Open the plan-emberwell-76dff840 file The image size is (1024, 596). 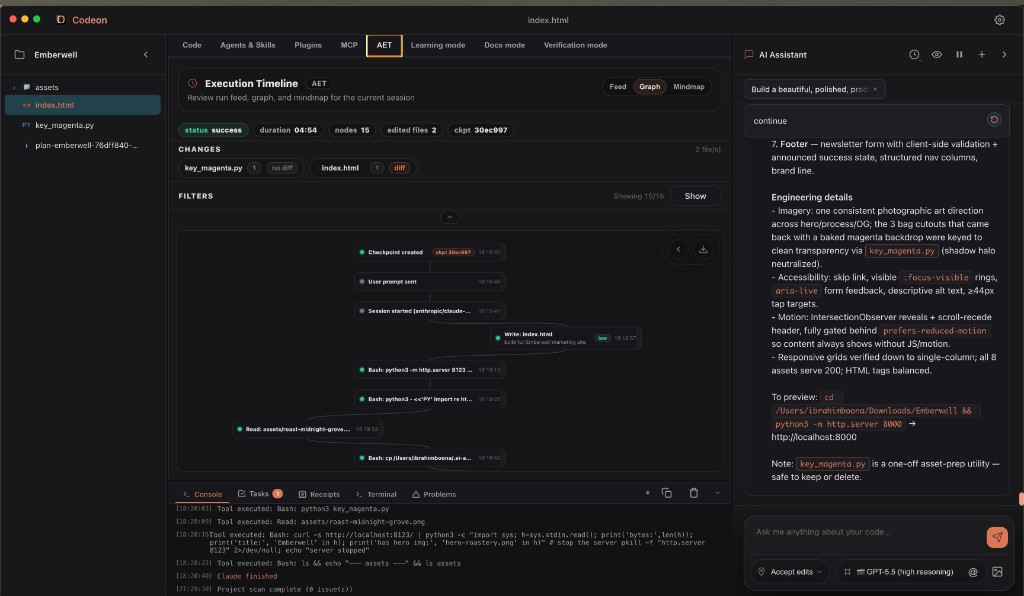tap(82, 146)
